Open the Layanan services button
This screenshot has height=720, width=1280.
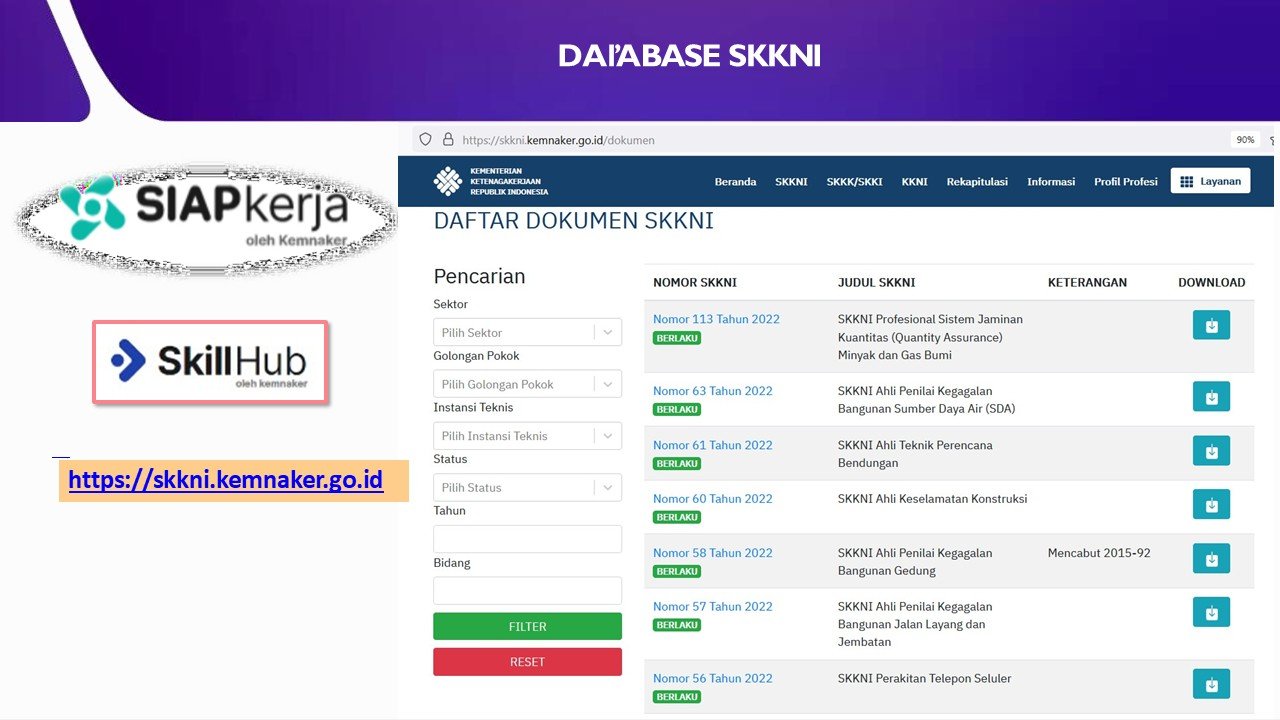click(1210, 181)
